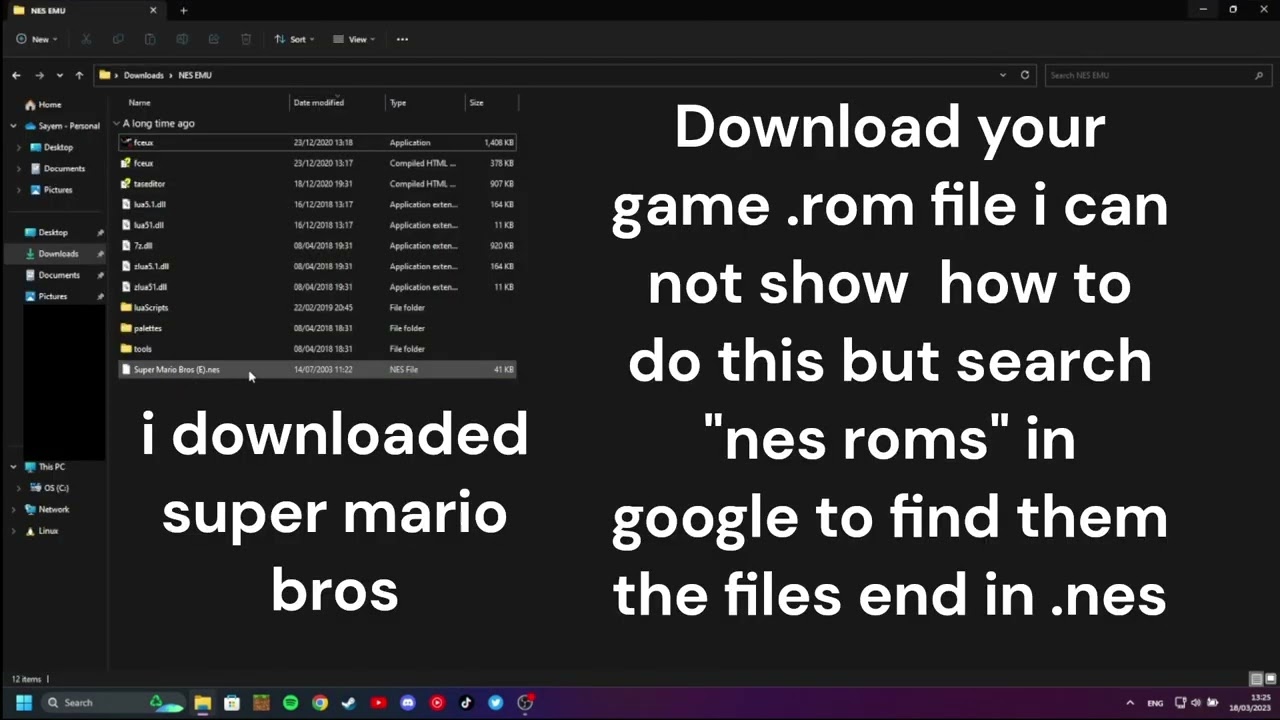Select OS (C:) drive in navigation pane
This screenshot has width=1280, height=720.
point(56,488)
